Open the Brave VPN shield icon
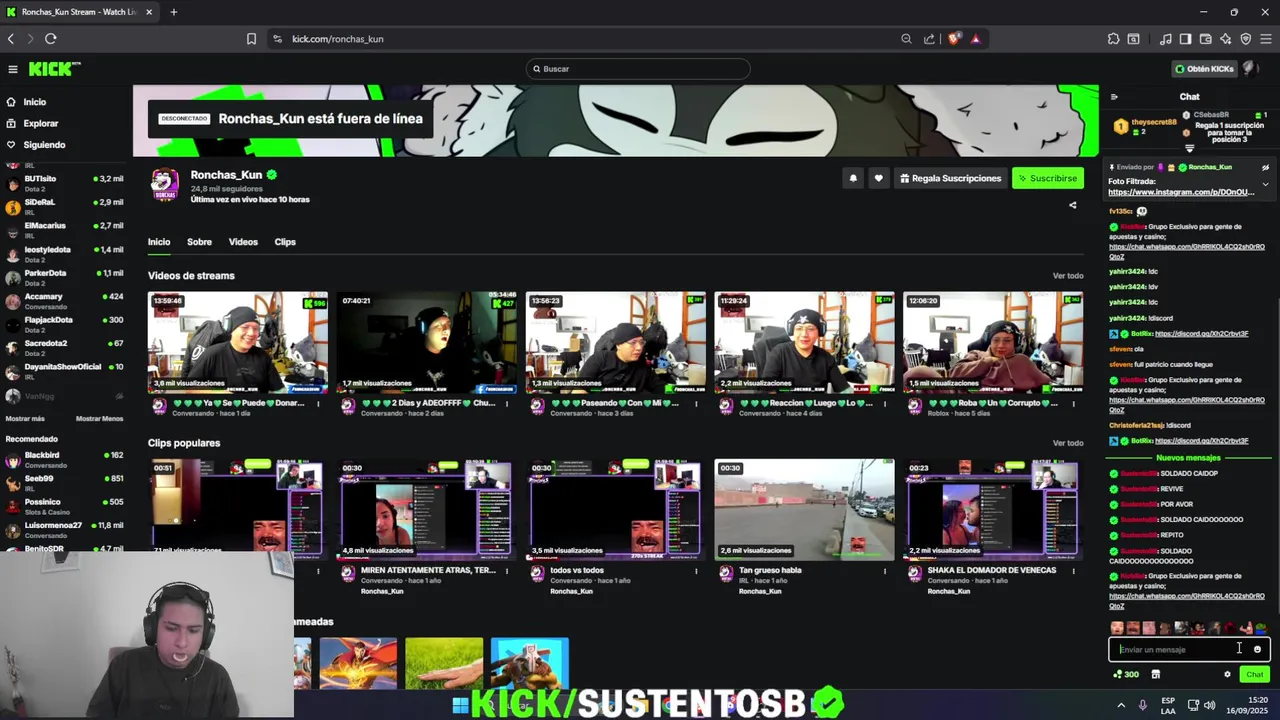The width and height of the screenshot is (1280, 720). coord(1246,39)
